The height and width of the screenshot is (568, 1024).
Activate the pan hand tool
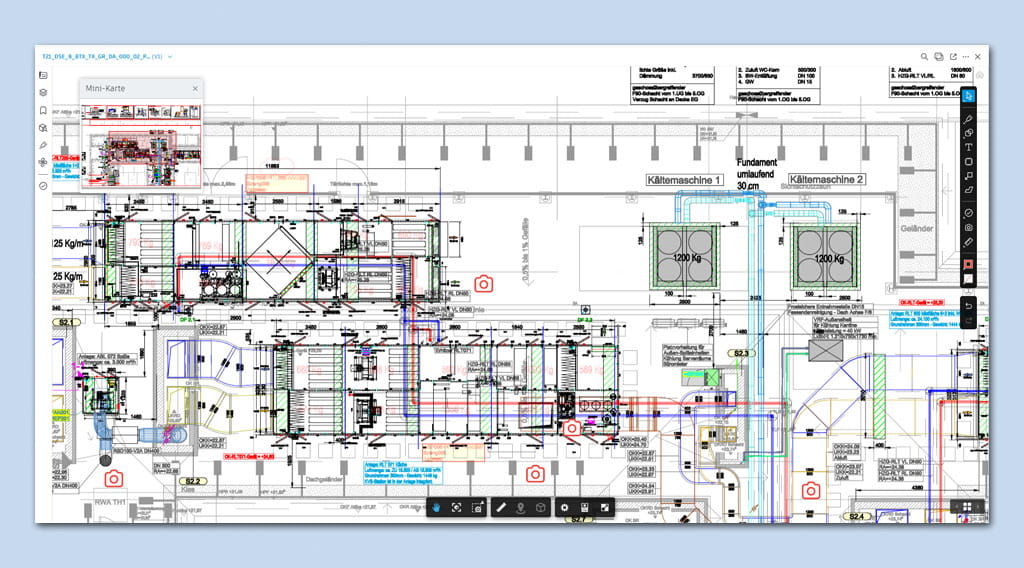point(436,508)
